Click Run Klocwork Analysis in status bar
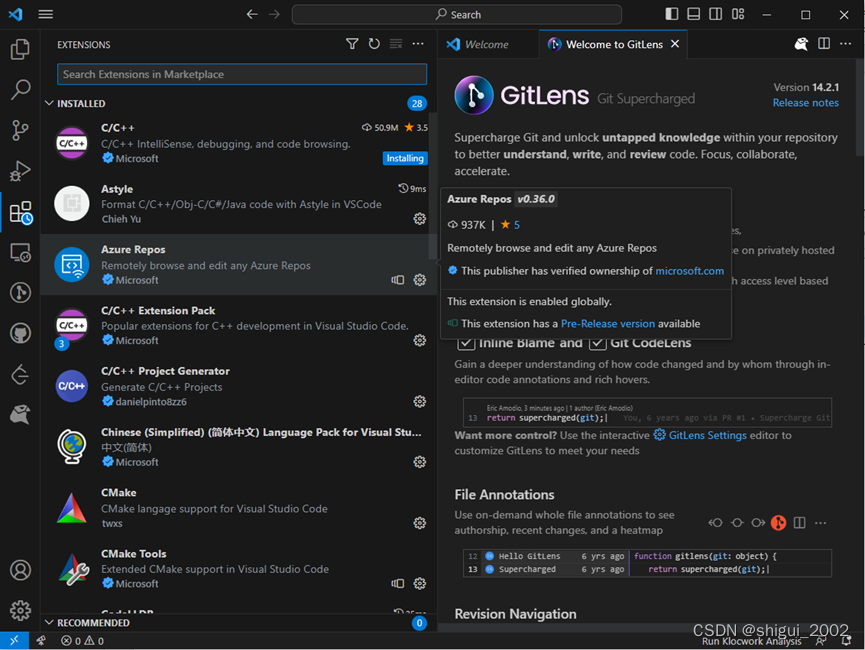865x650 pixels. 751,642
